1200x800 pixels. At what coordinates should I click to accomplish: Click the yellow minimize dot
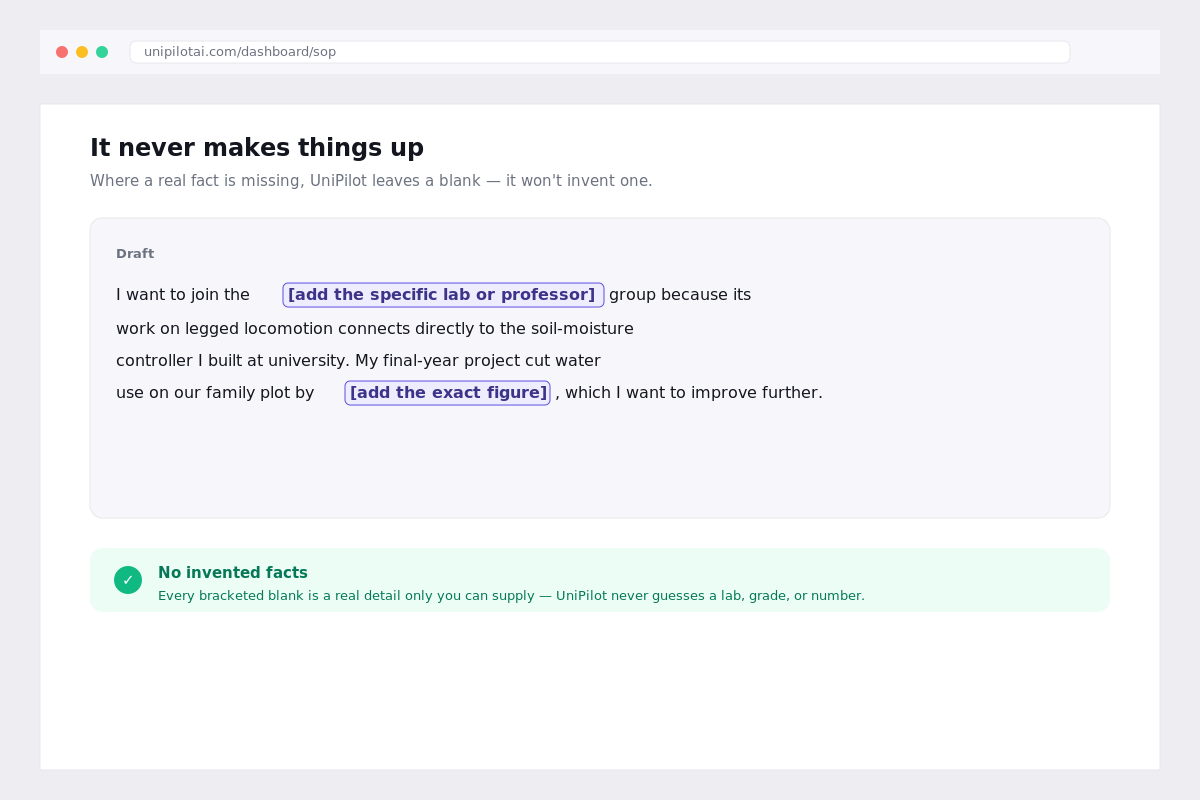[x=82, y=52]
